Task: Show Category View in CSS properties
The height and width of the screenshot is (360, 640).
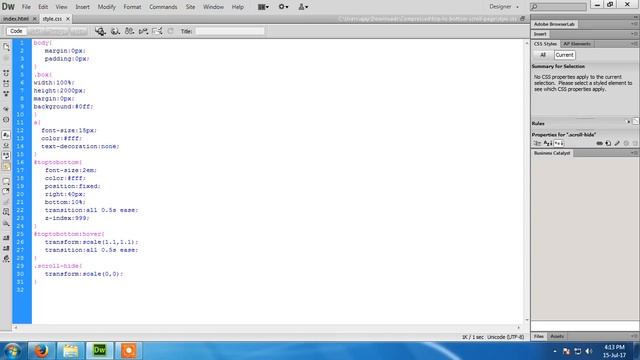Action: 537,143
